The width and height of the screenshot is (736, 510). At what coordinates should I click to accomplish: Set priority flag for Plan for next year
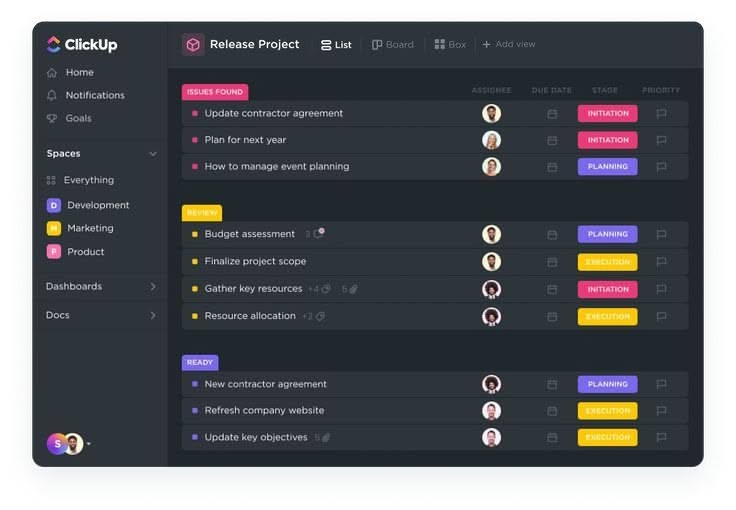point(661,141)
